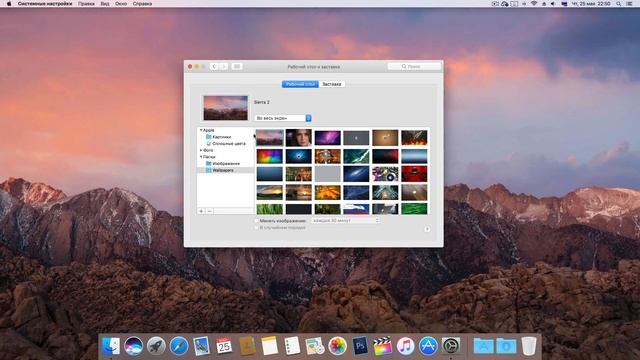Choose the green grass wallpaper thumbnail

269,209
